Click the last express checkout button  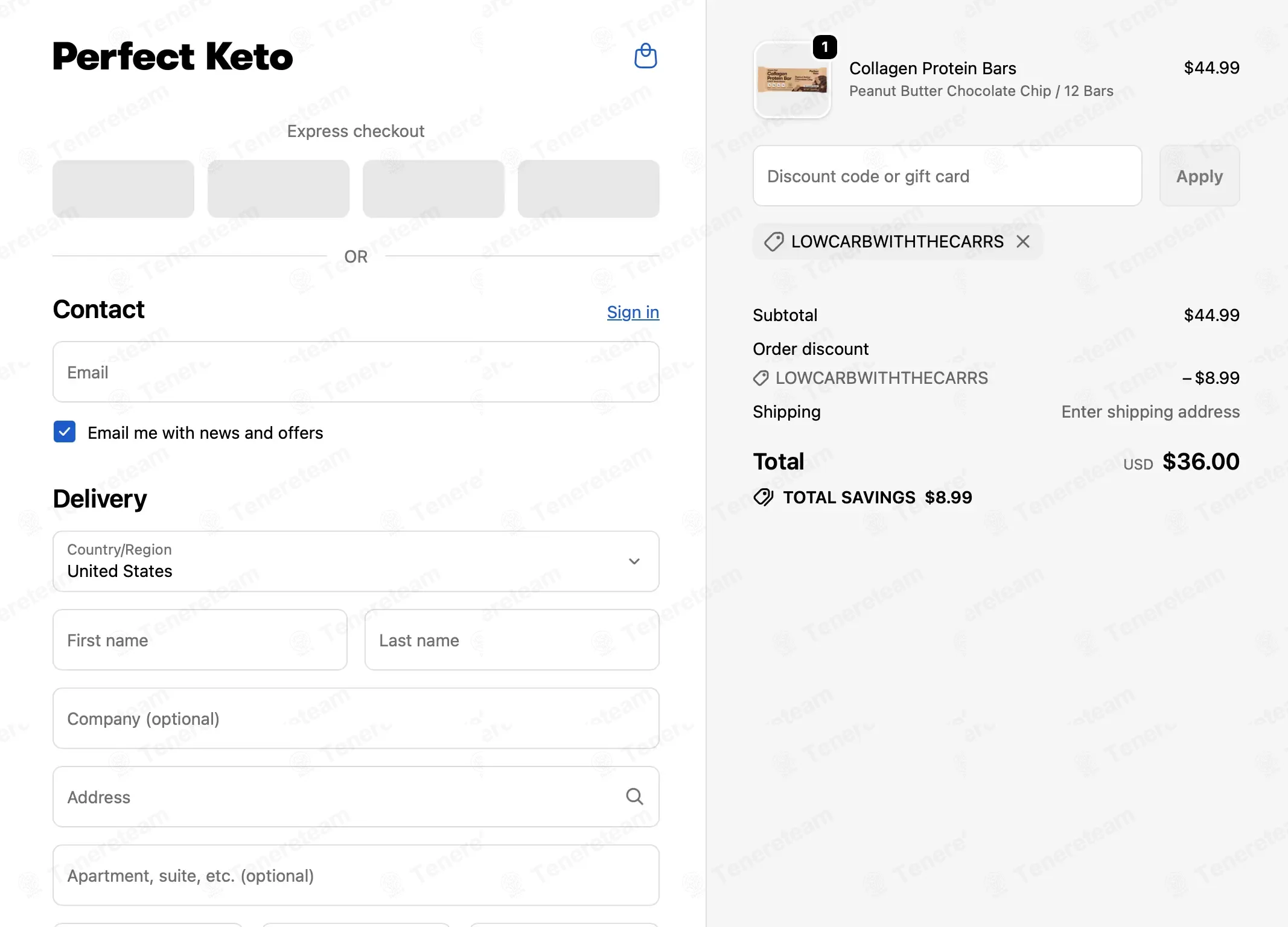(588, 189)
